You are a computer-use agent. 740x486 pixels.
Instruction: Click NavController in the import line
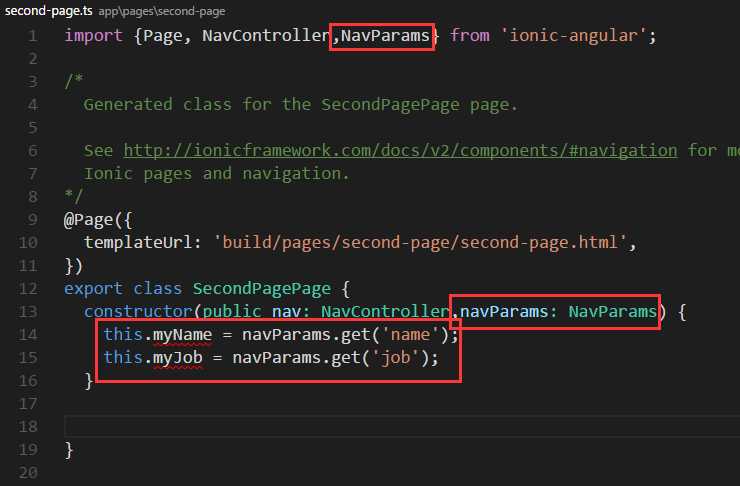(x=266, y=36)
